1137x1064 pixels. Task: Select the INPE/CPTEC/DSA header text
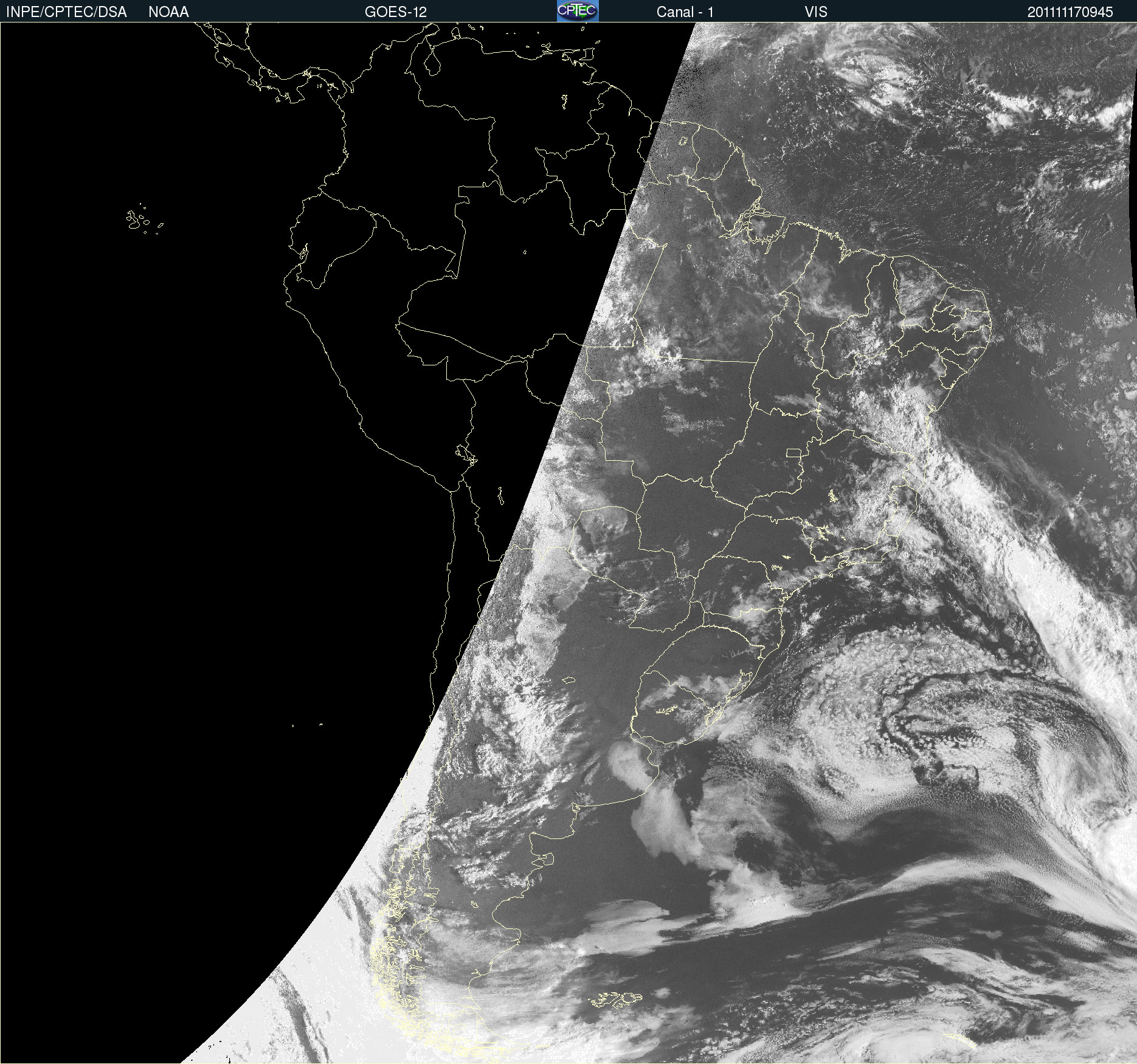click(x=66, y=12)
